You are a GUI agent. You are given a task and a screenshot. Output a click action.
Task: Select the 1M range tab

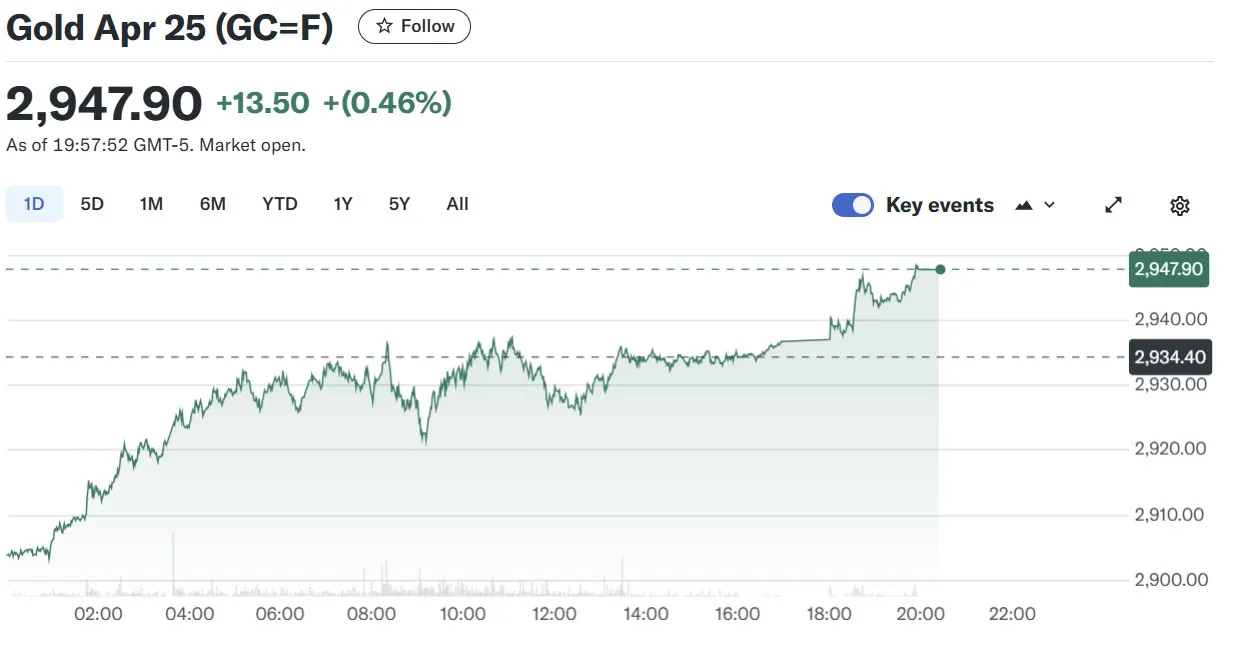(151, 204)
